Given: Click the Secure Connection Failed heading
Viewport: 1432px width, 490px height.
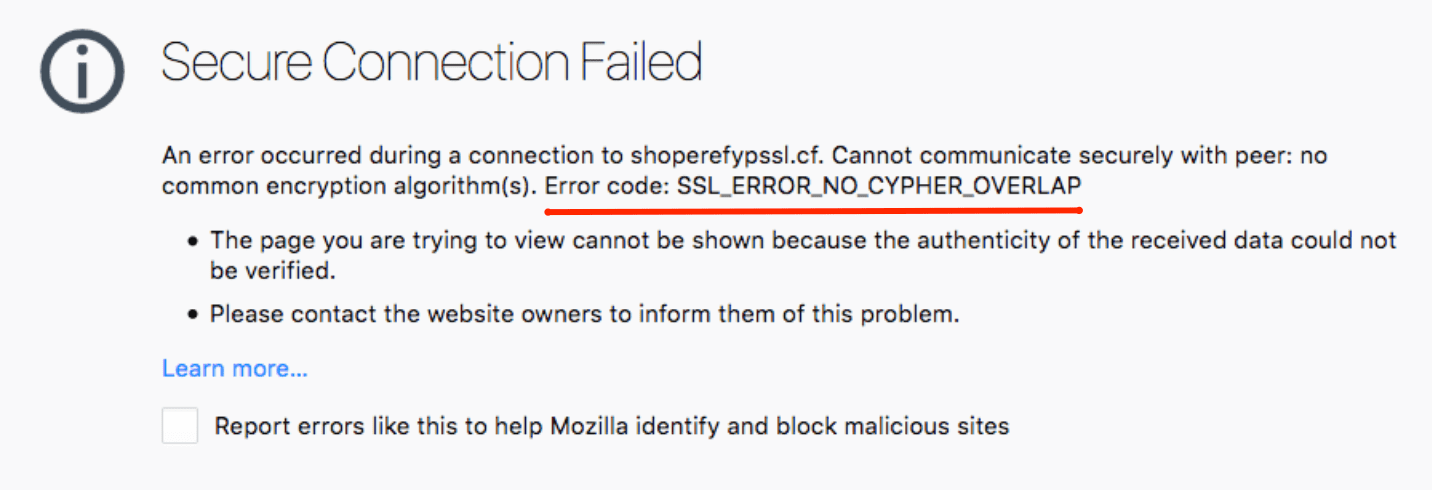Looking at the screenshot, I should coord(431,63).
